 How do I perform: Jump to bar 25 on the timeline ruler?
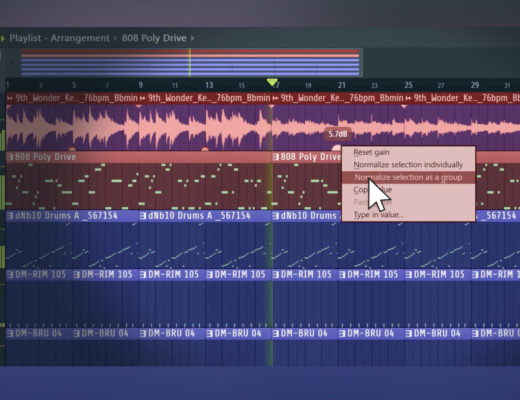point(408,85)
